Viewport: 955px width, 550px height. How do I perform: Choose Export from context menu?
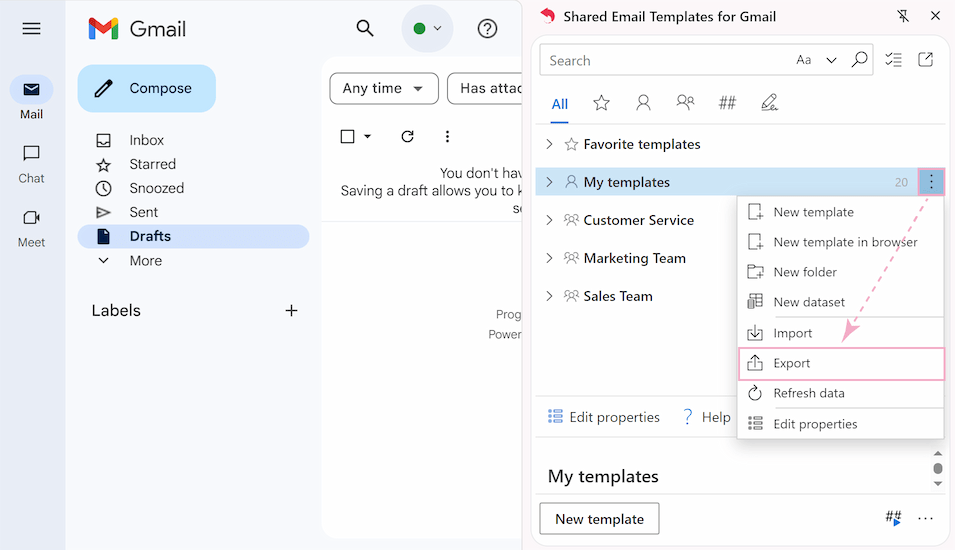click(x=840, y=364)
